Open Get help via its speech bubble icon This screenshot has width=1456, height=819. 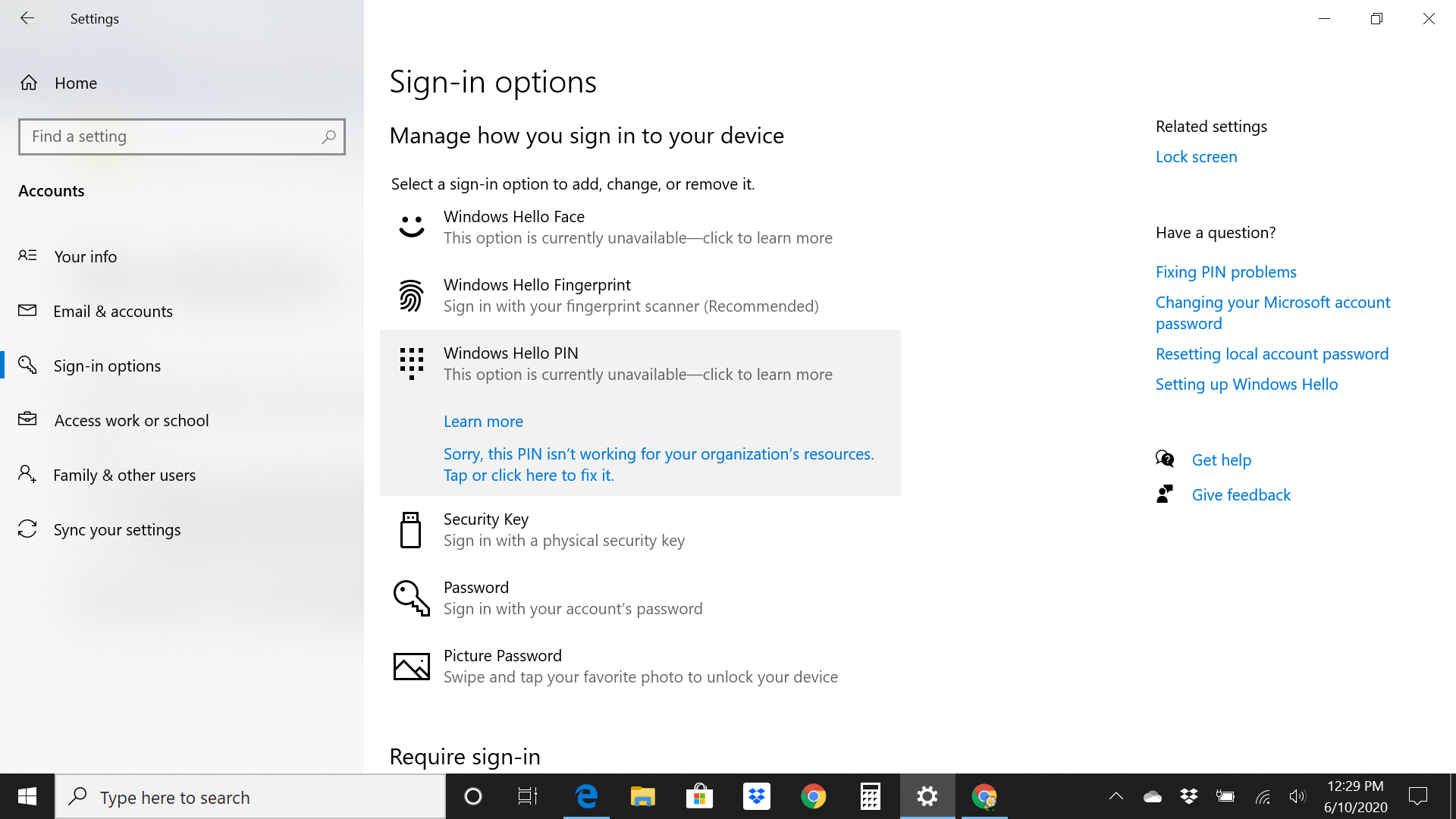point(1166,459)
